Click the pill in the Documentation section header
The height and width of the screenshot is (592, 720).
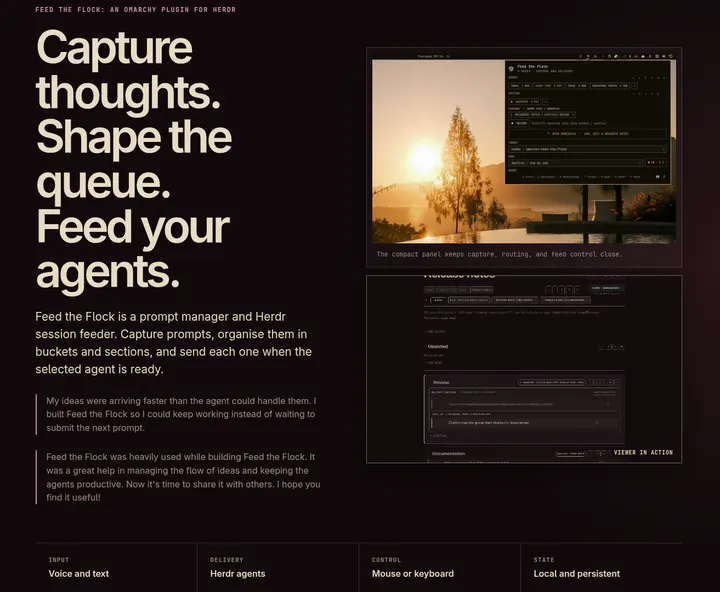pos(570,454)
